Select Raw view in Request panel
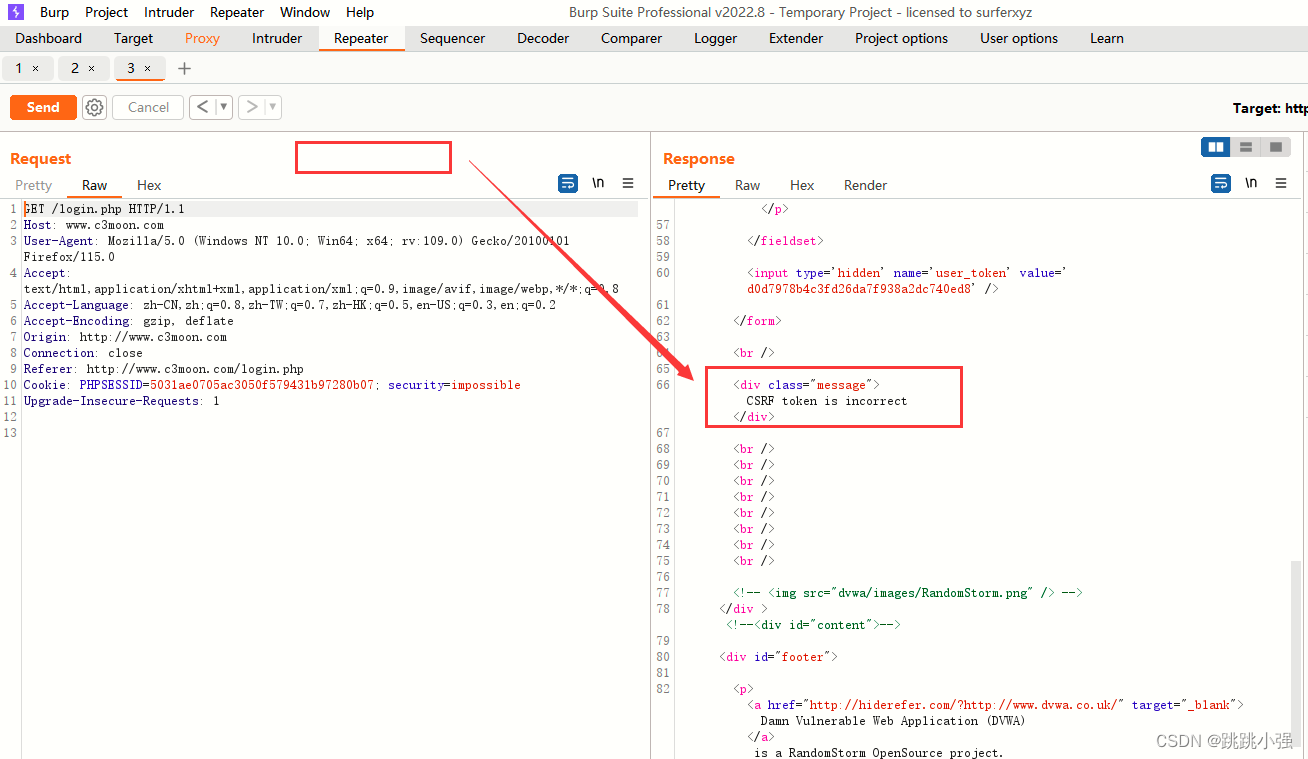Viewport: 1308px width, 759px height. click(95, 185)
